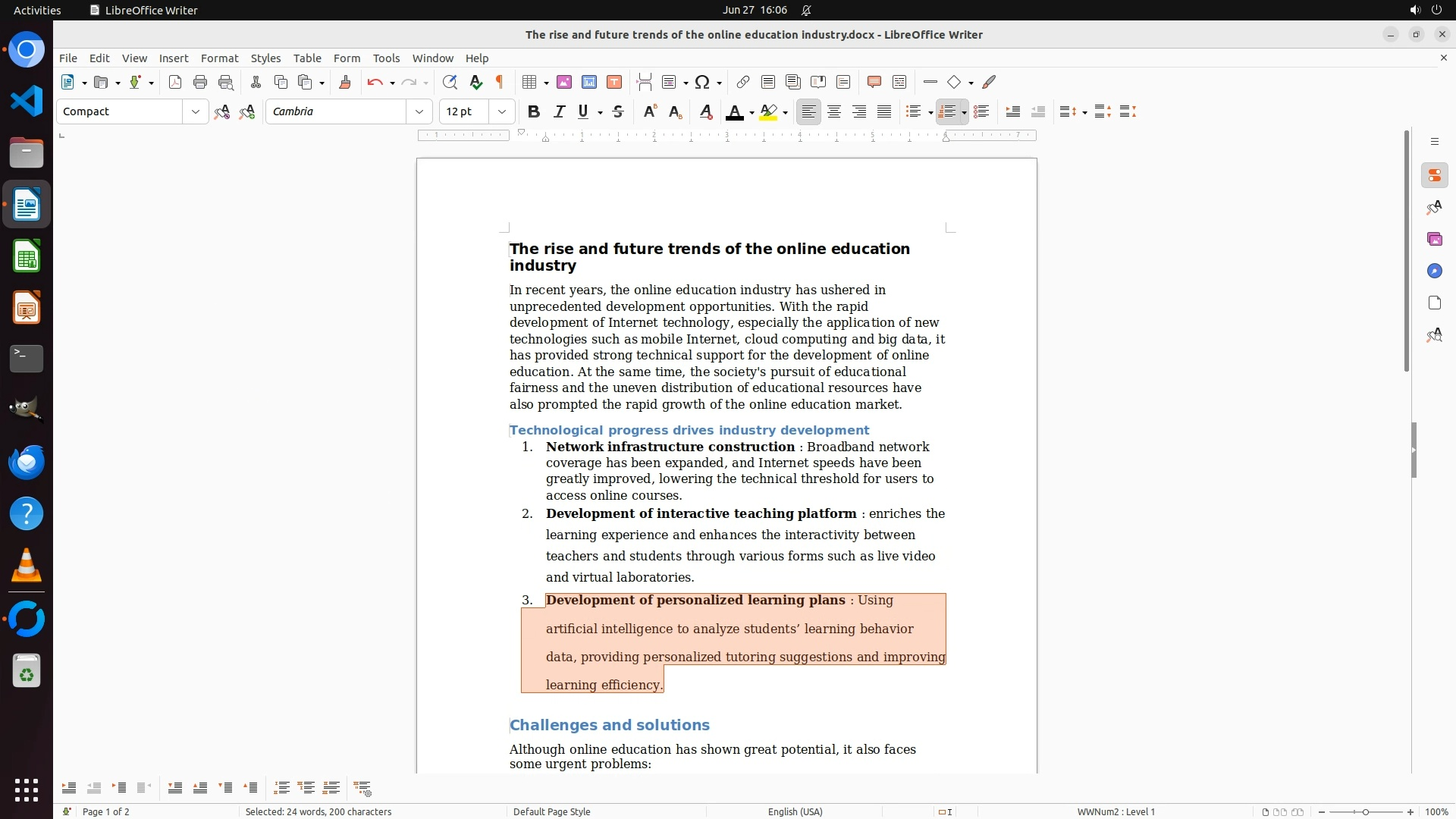Expand the Cambria font name dropdown
The height and width of the screenshot is (819, 1456).
(x=419, y=112)
